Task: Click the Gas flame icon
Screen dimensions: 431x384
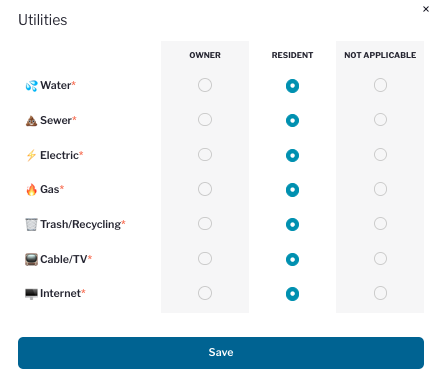Action: pyautogui.click(x=31, y=190)
